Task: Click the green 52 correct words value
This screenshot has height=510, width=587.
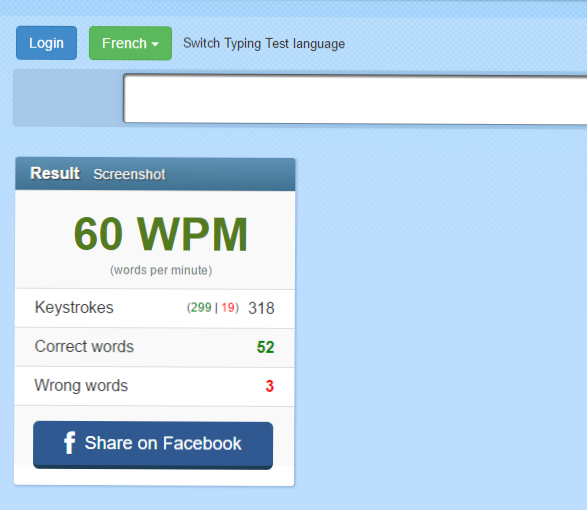Action: (265, 347)
